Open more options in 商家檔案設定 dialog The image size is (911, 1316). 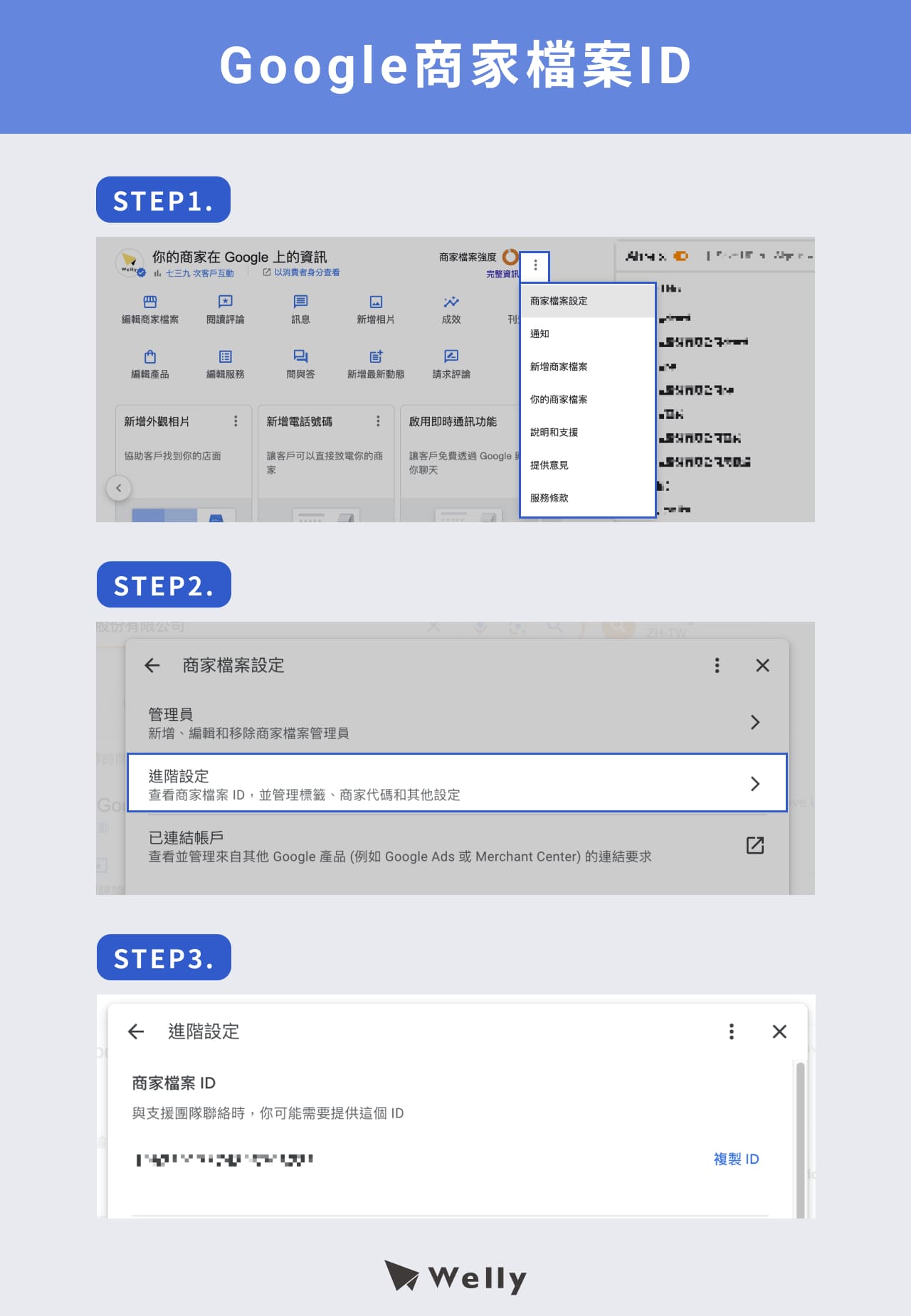click(x=717, y=665)
